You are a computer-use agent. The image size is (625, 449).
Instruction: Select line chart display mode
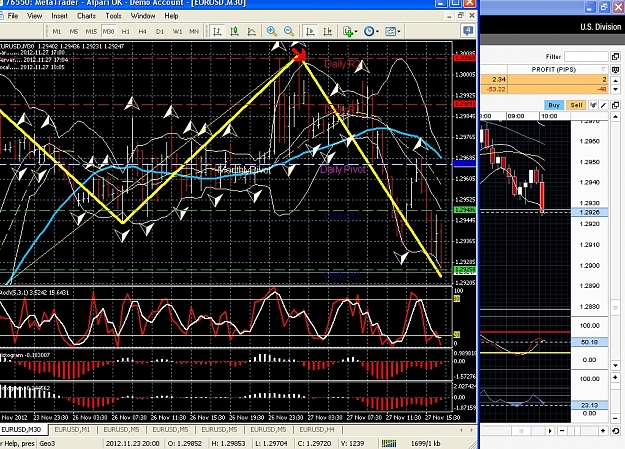click(252, 31)
